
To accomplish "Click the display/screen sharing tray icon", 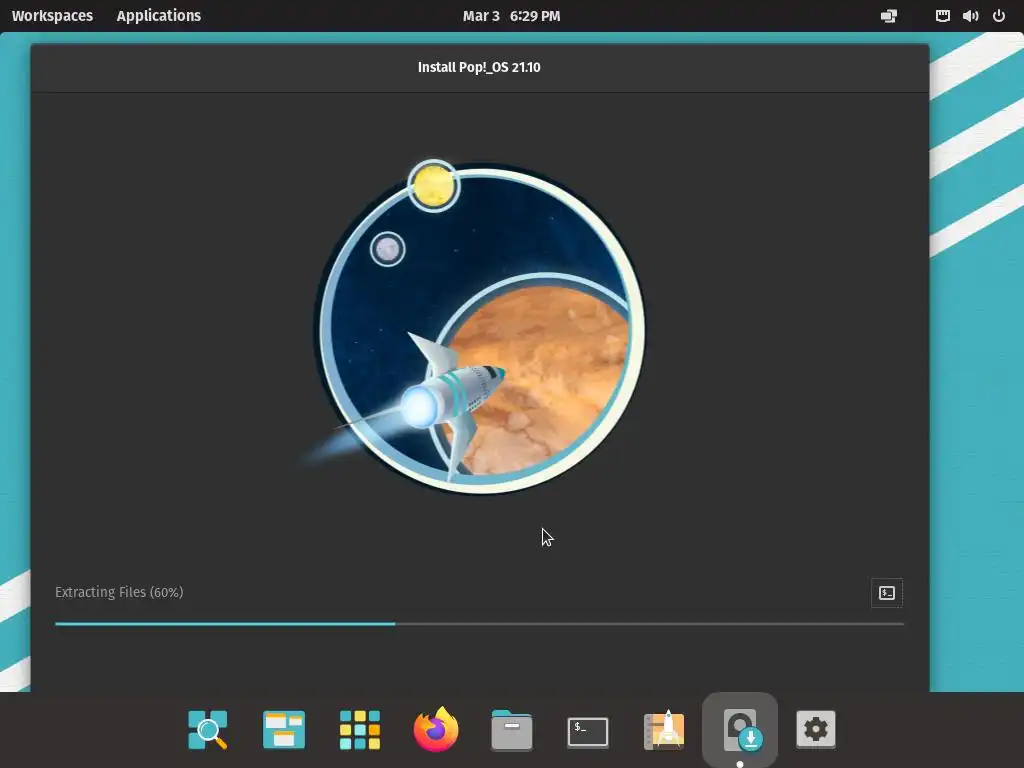I will click(x=889, y=16).
